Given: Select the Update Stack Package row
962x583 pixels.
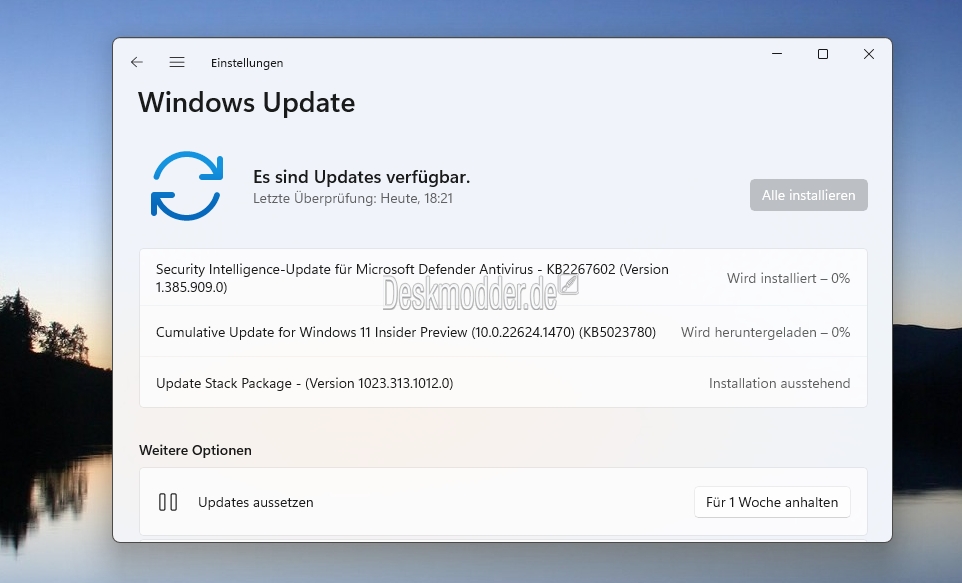Looking at the screenshot, I should point(503,382).
